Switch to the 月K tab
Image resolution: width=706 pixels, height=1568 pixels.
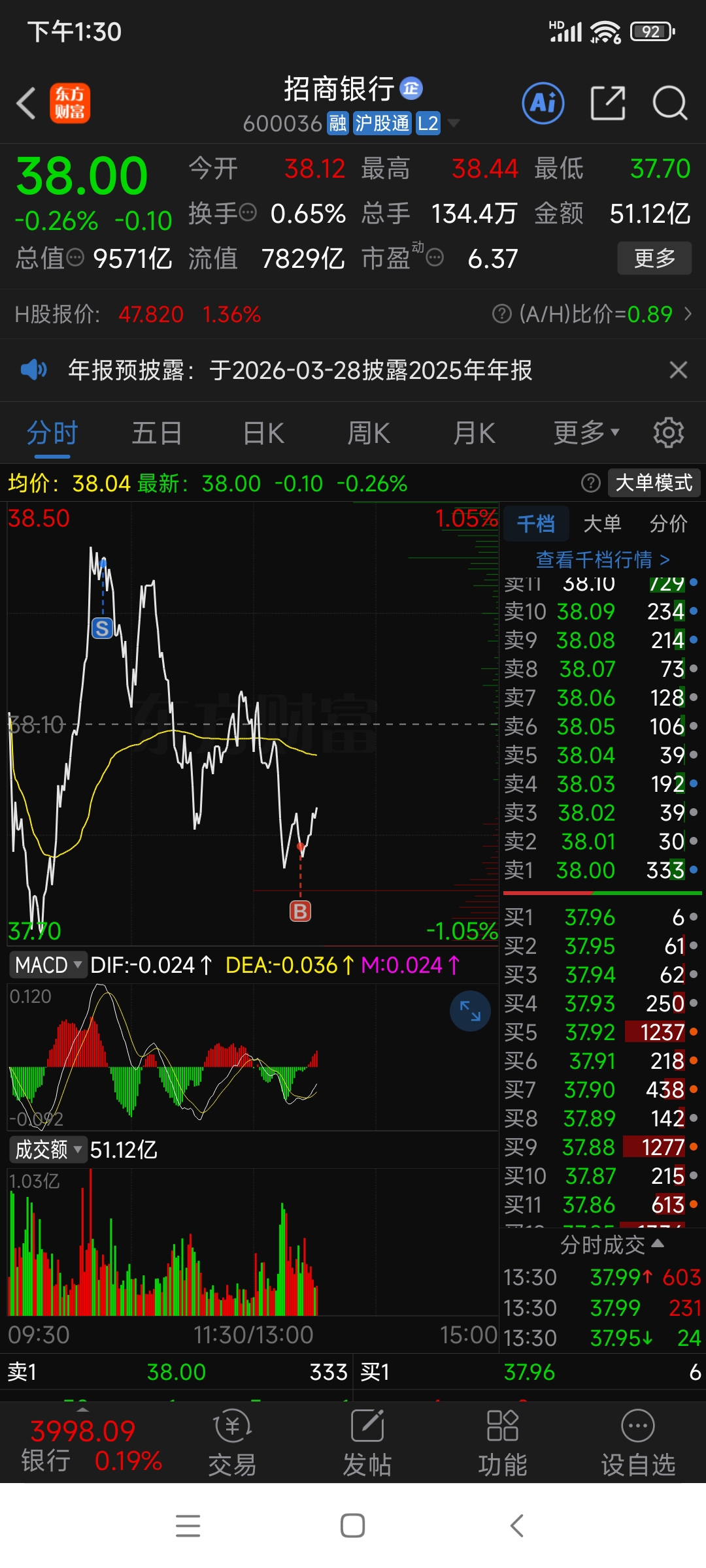coord(475,433)
